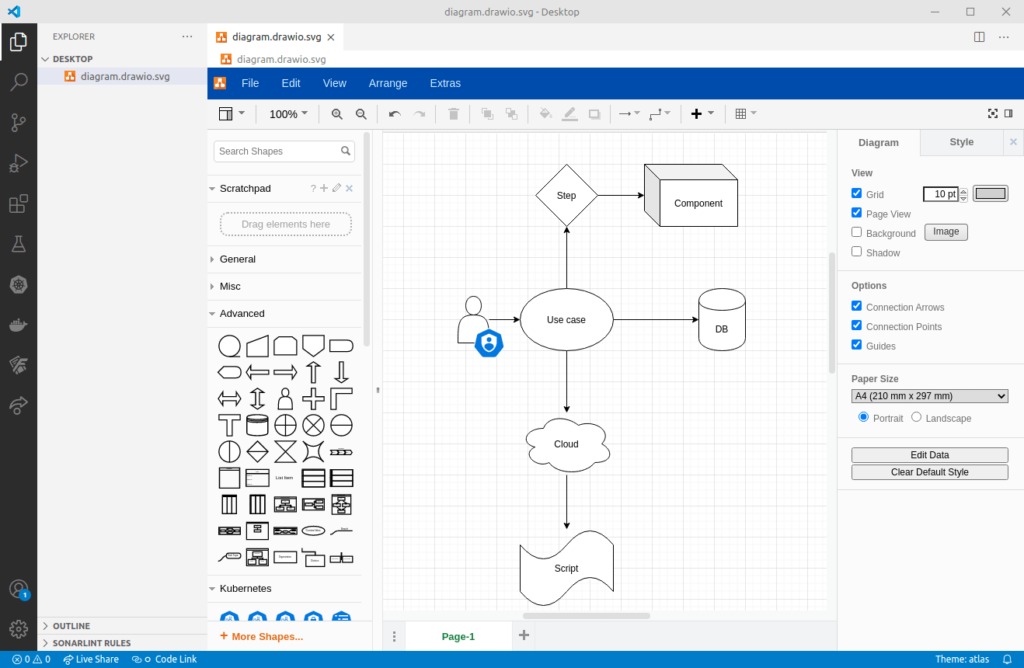Open the Arrange menu
Screen dimensions: 1024x668
pyautogui.click(x=388, y=83)
